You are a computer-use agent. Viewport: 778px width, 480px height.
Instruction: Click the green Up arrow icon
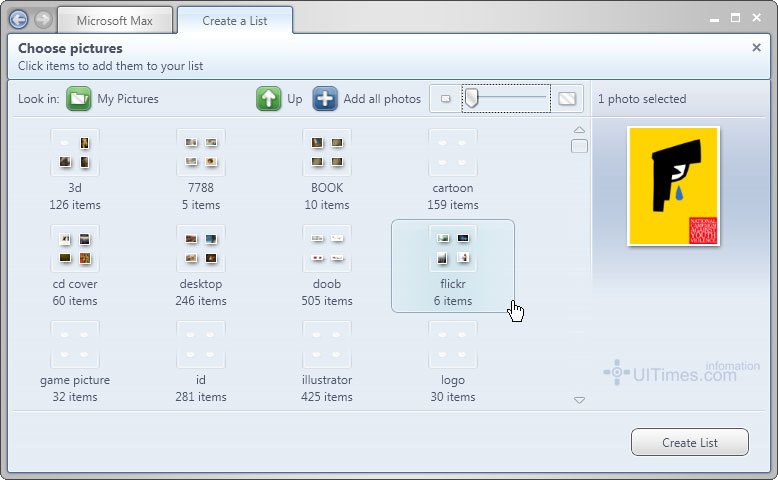tap(268, 98)
